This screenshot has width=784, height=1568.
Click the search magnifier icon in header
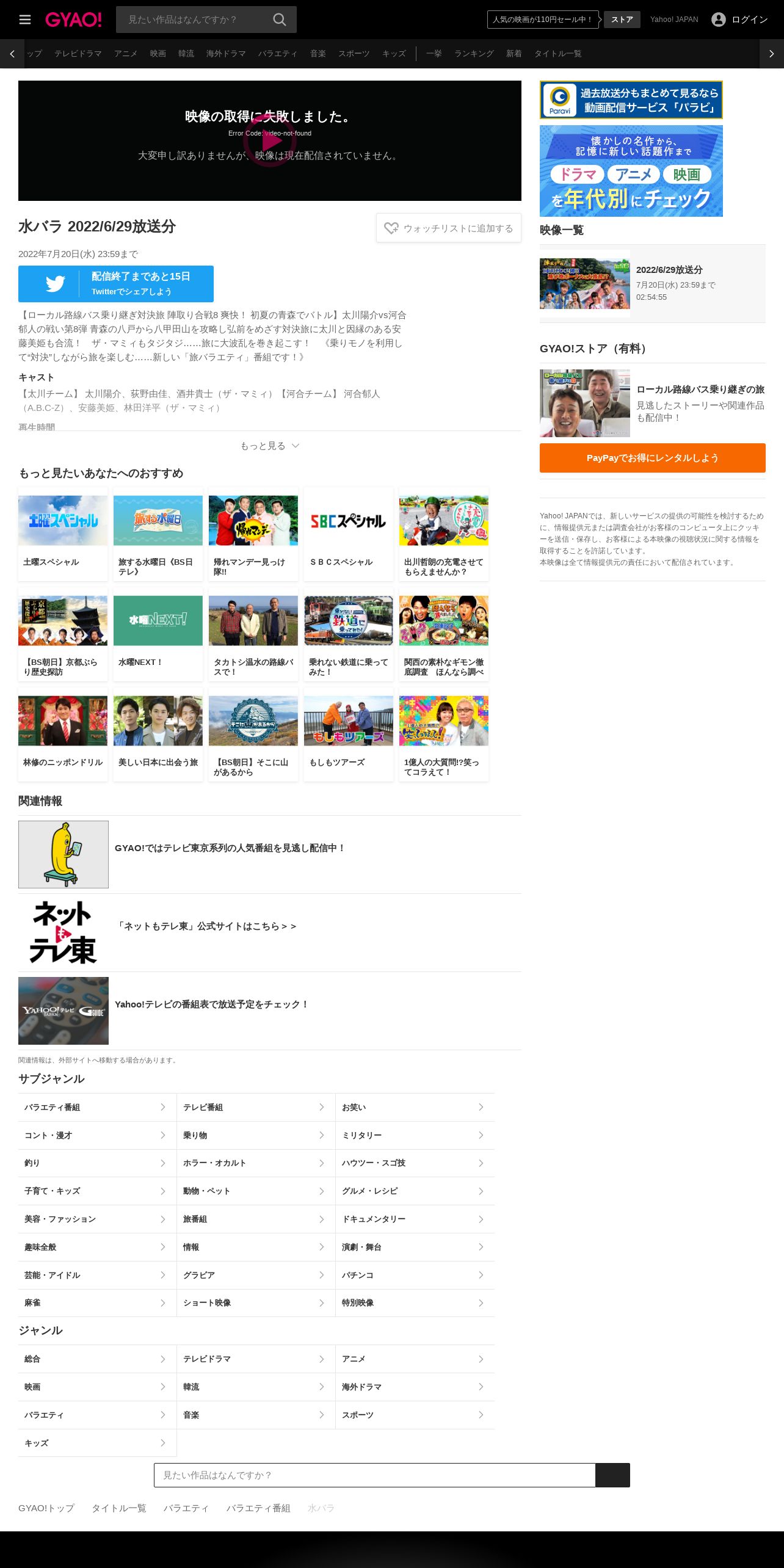coord(280,20)
